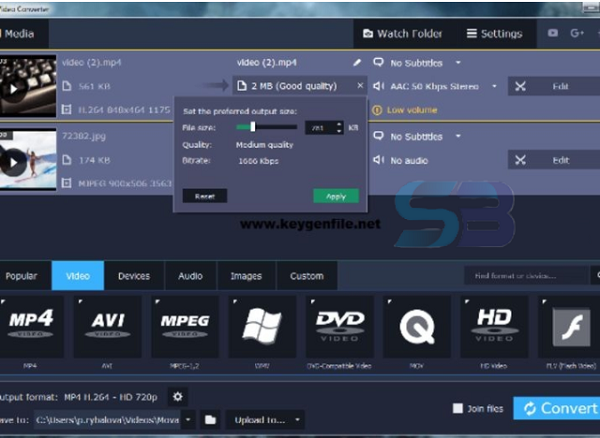This screenshot has height=438, width=600.
Task: Select the DVD-Compatible Video format icon
Action: 339,327
